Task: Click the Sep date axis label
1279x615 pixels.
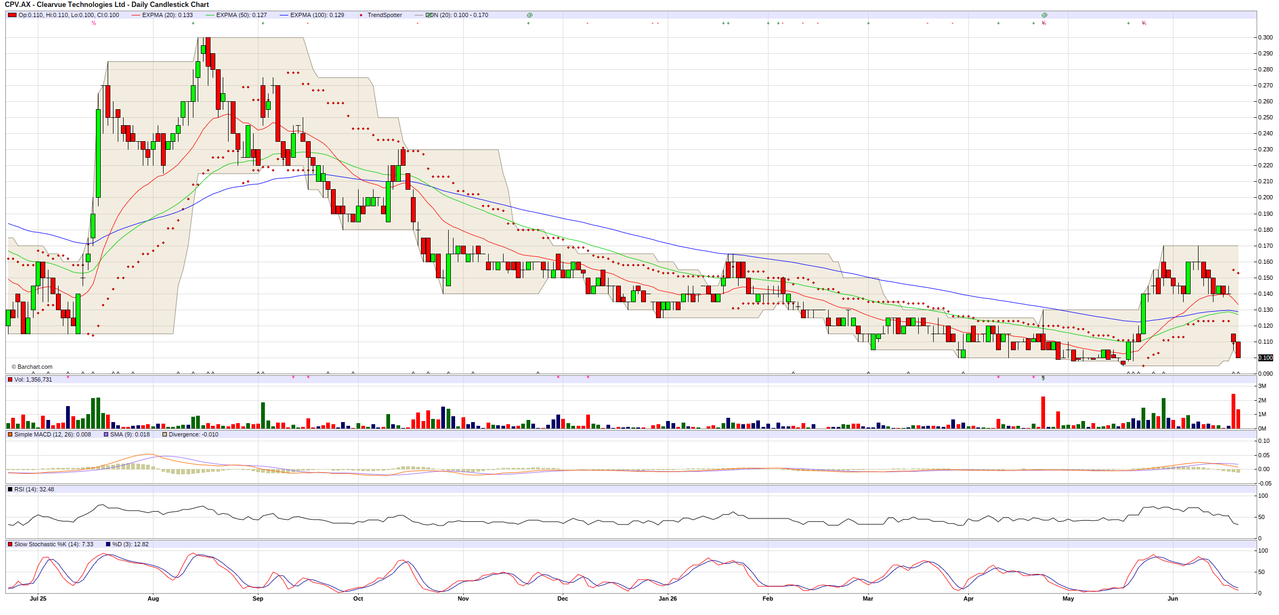Action: coord(258,600)
